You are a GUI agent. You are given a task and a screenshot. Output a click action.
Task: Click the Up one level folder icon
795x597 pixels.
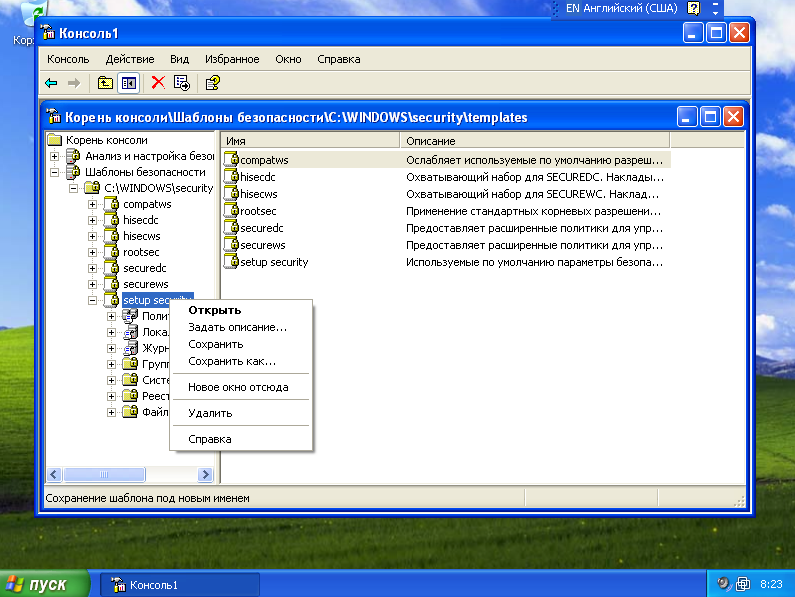coord(105,83)
